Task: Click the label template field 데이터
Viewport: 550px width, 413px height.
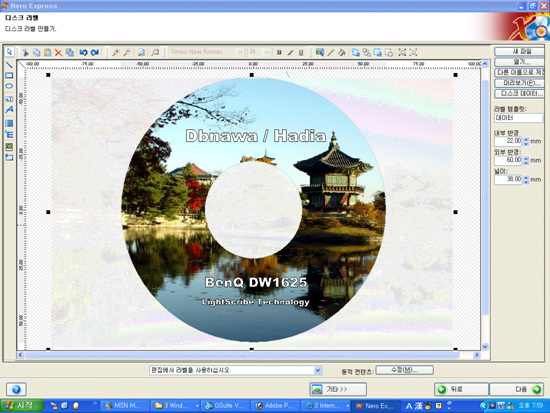Action: point(519,118)
